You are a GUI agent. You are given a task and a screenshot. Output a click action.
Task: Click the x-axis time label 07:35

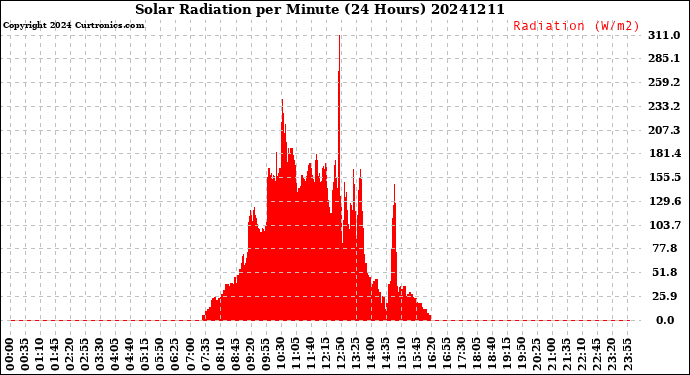[x=205, y=355]
